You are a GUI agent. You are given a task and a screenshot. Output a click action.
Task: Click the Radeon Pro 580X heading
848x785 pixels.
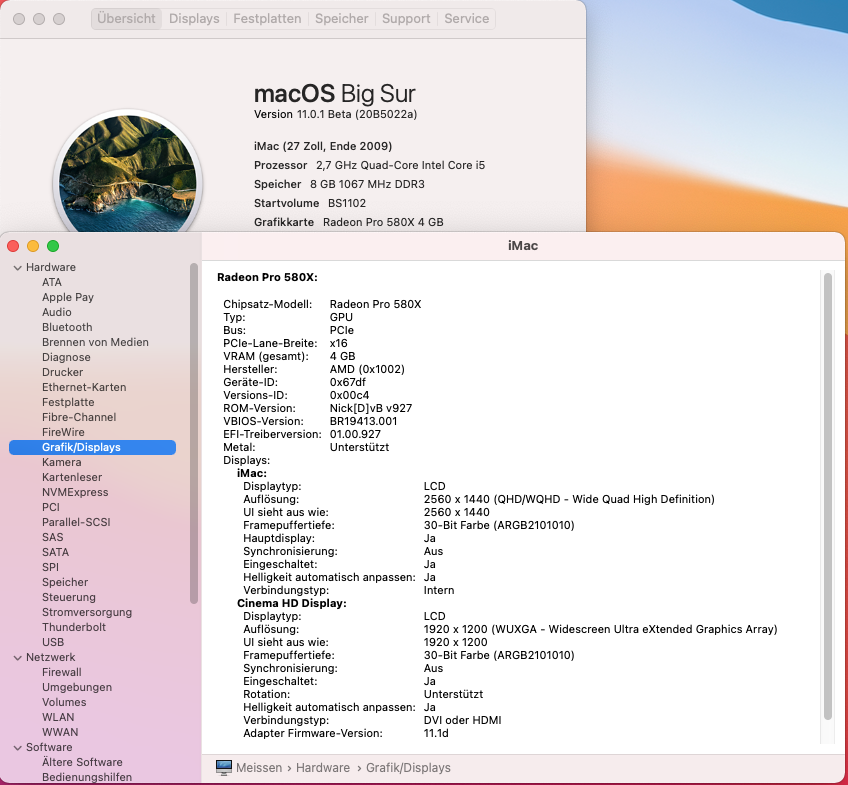(267, 277)
